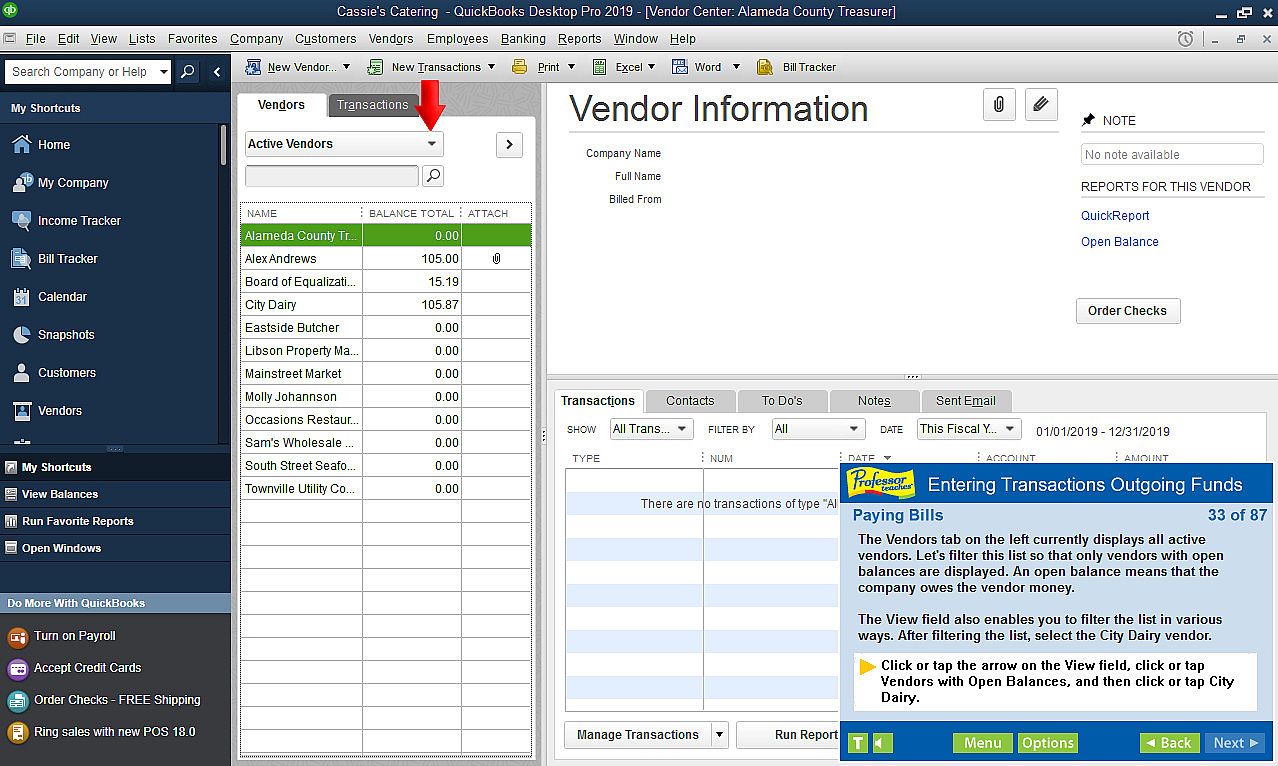Click the reminders clock icon in menu bar

coord(1185,39)
